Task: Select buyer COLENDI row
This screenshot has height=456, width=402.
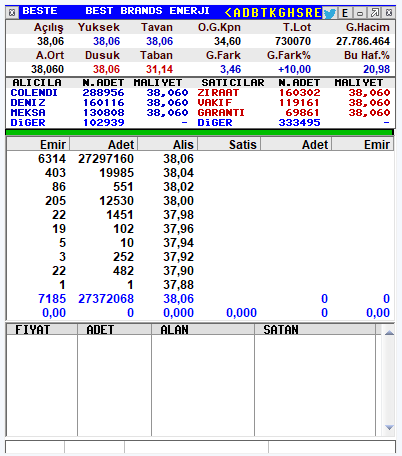Action: point(99,93)
